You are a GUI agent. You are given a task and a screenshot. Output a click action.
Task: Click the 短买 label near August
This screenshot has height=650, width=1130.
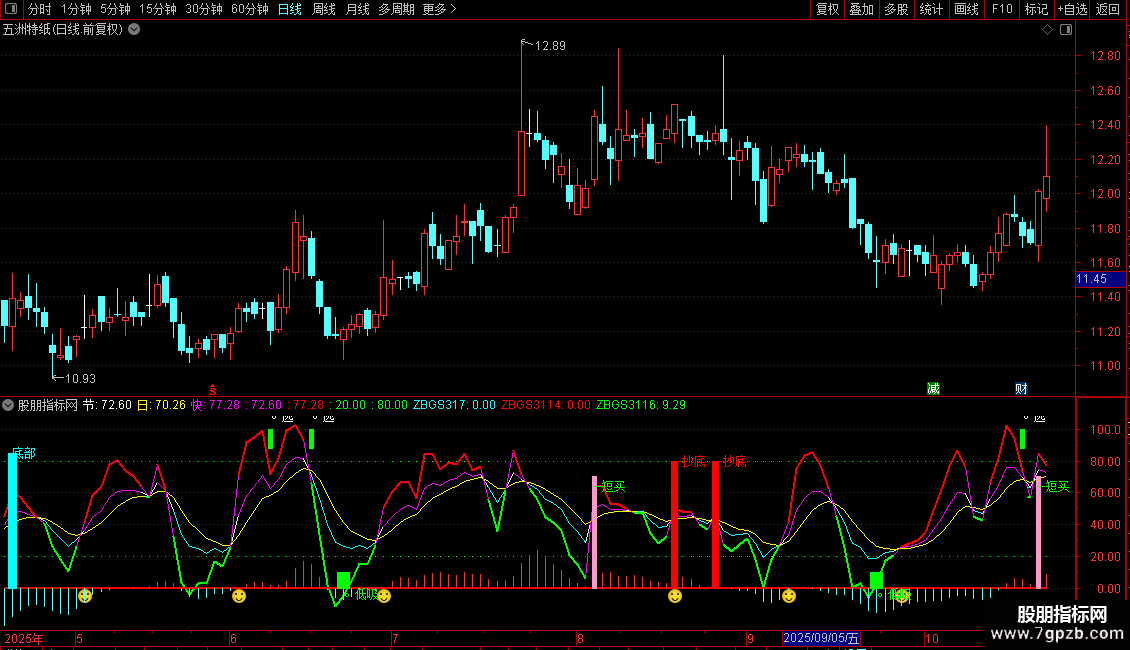click(613, 486)
